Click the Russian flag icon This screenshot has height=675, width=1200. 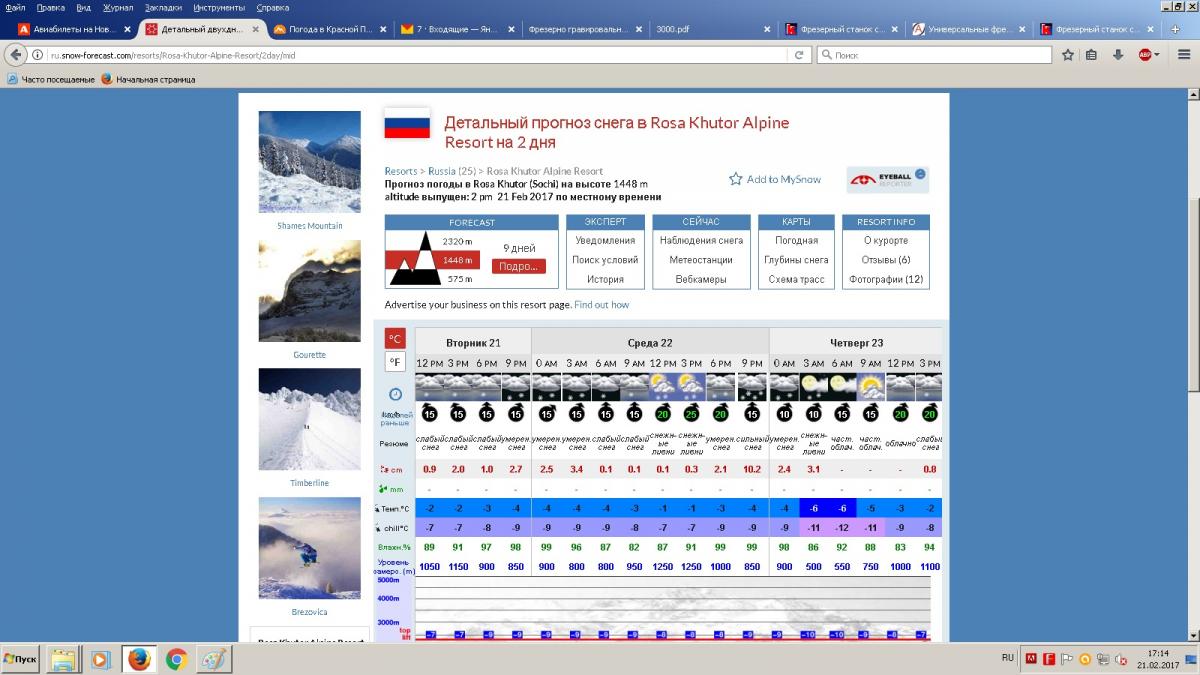click(407, 124)
